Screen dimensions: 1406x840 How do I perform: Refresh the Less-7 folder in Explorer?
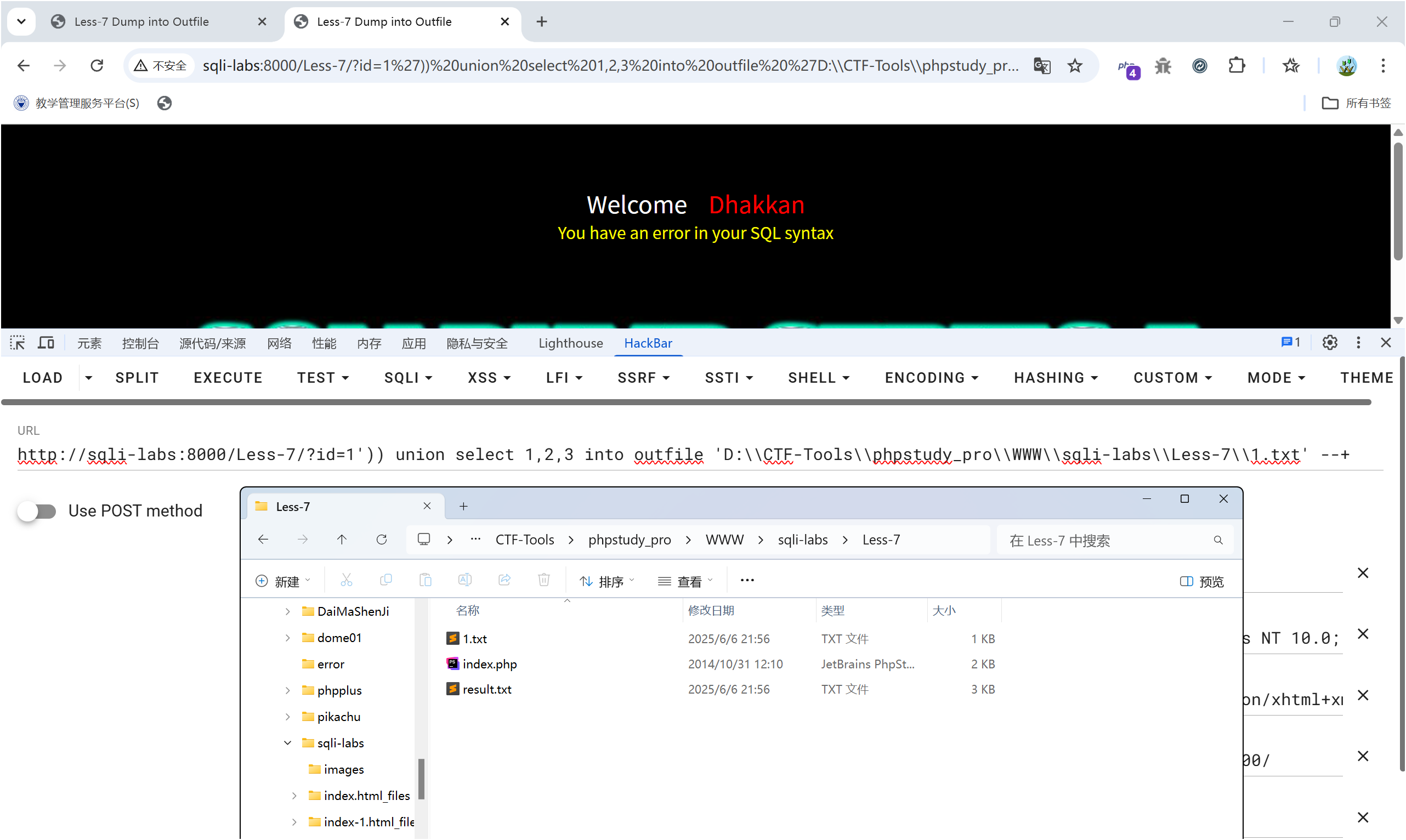(x=382, y=540)
